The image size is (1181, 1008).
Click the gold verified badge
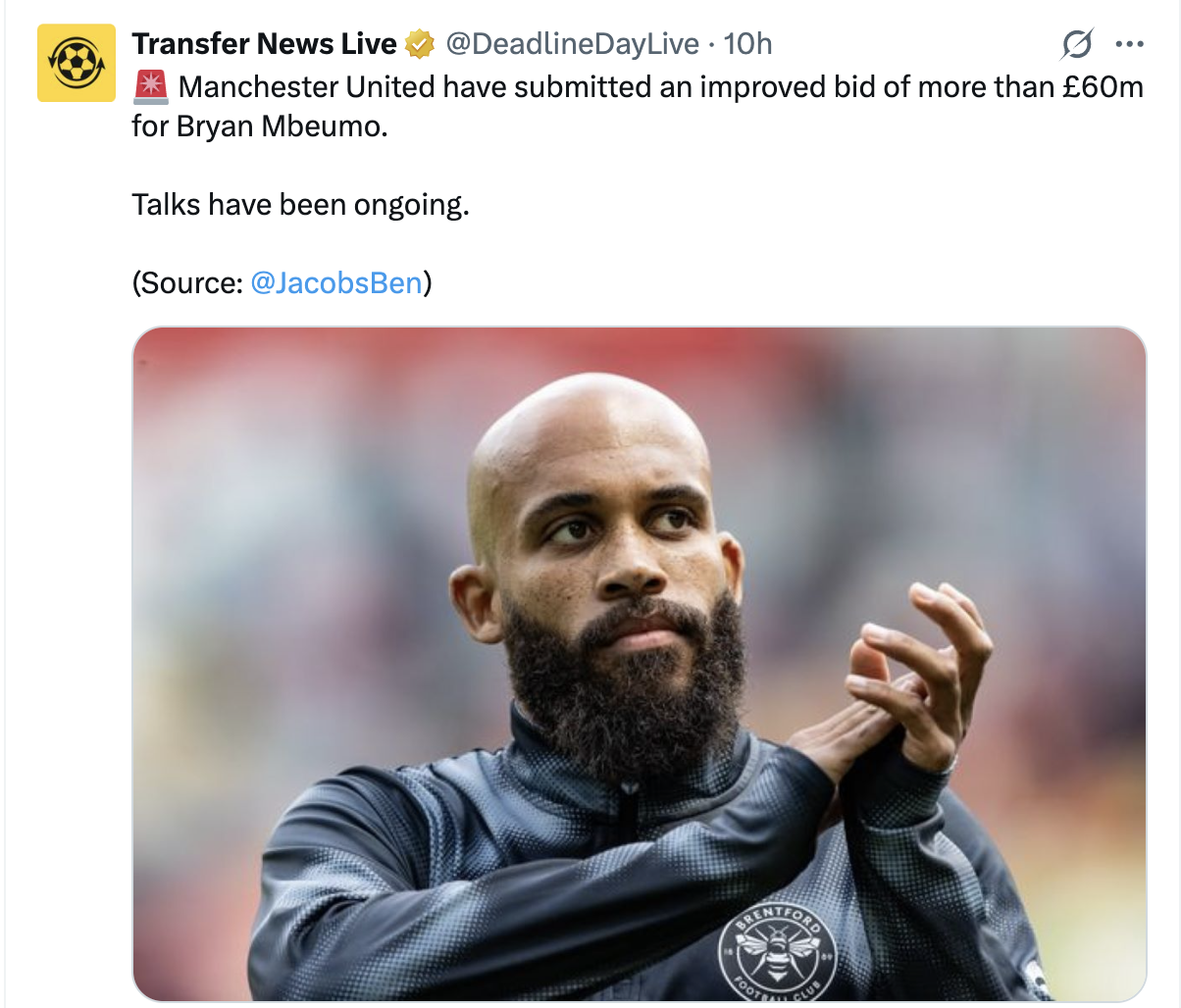coord(421,44)
